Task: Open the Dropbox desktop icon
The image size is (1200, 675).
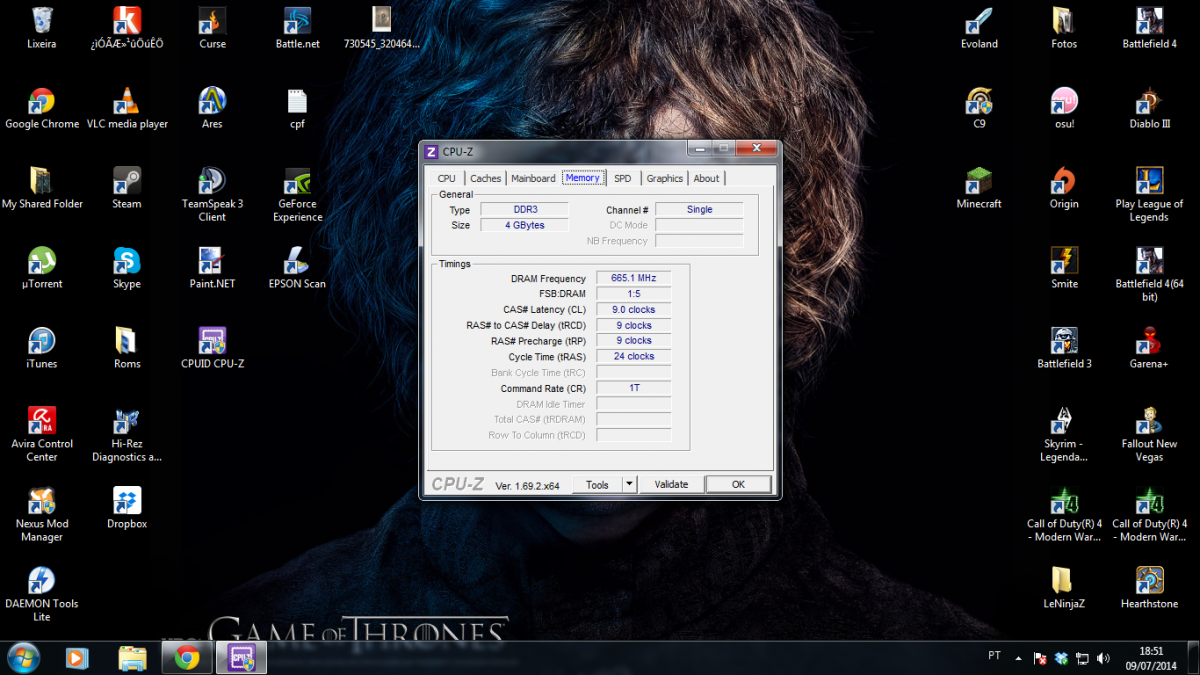Action: pyautogui.click(x=127, y=508)
